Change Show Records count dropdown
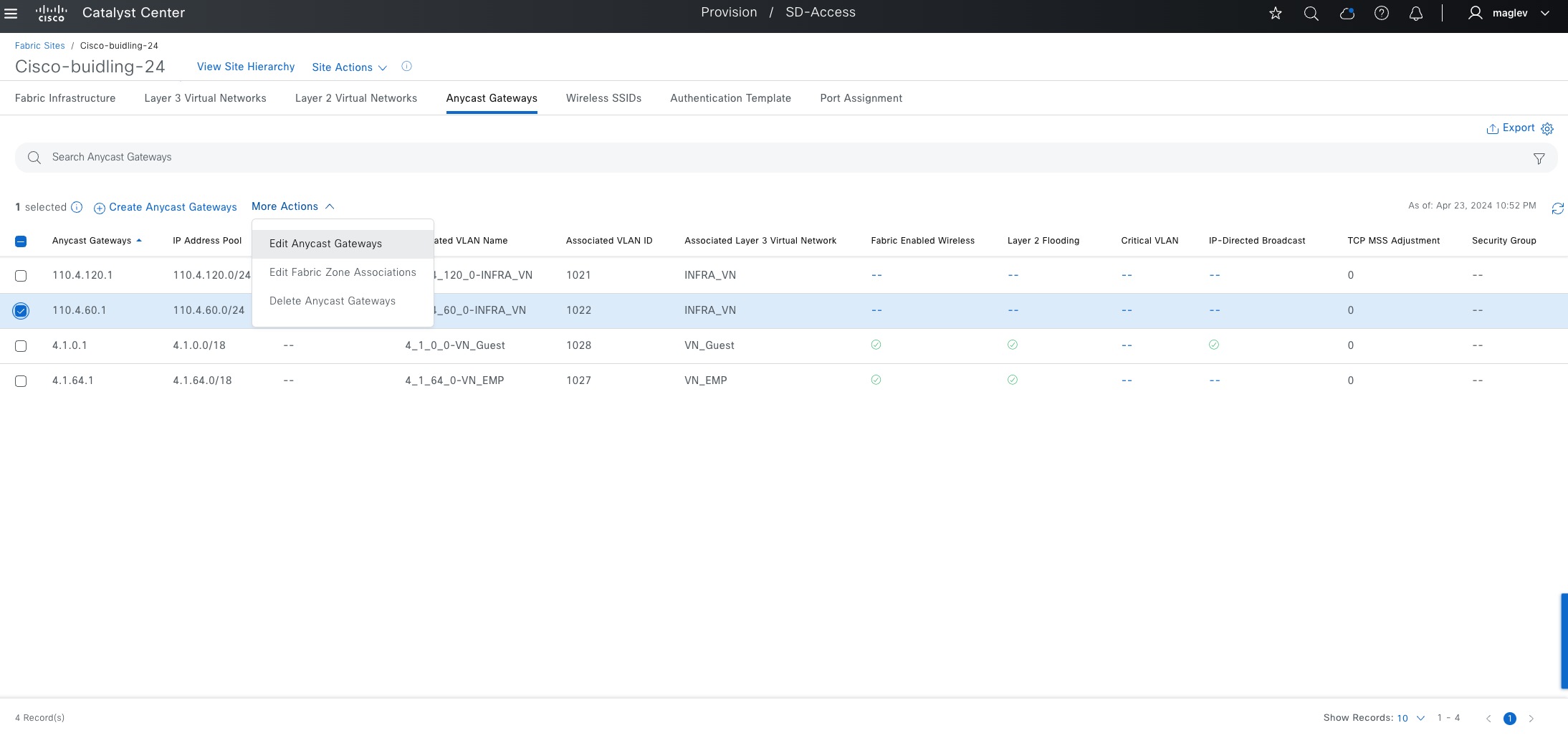The width and height of the screenshot is (1568, 743). pyautogui.click(x=1410, y=718)
